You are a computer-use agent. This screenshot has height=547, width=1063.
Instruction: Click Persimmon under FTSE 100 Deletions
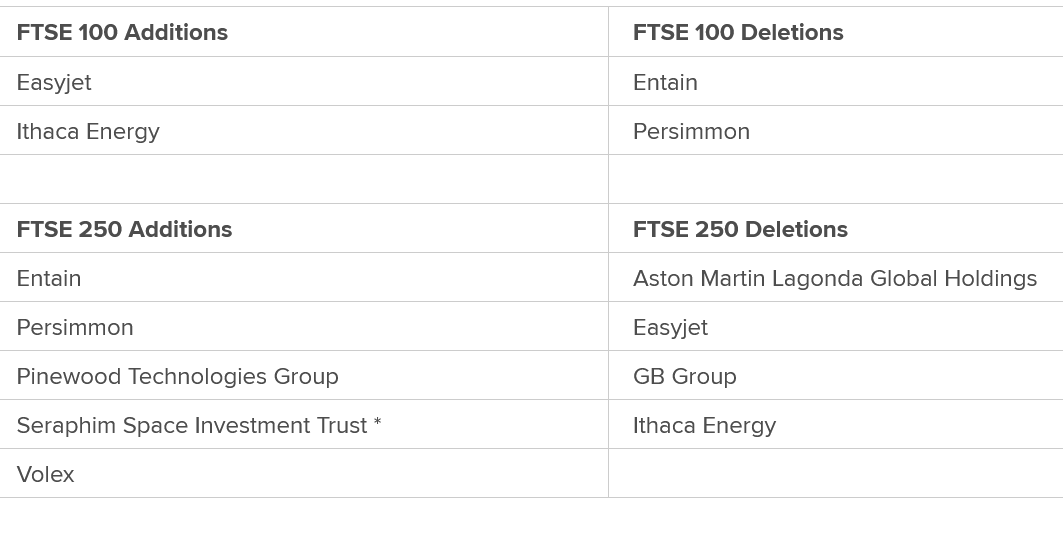[836, 130]
